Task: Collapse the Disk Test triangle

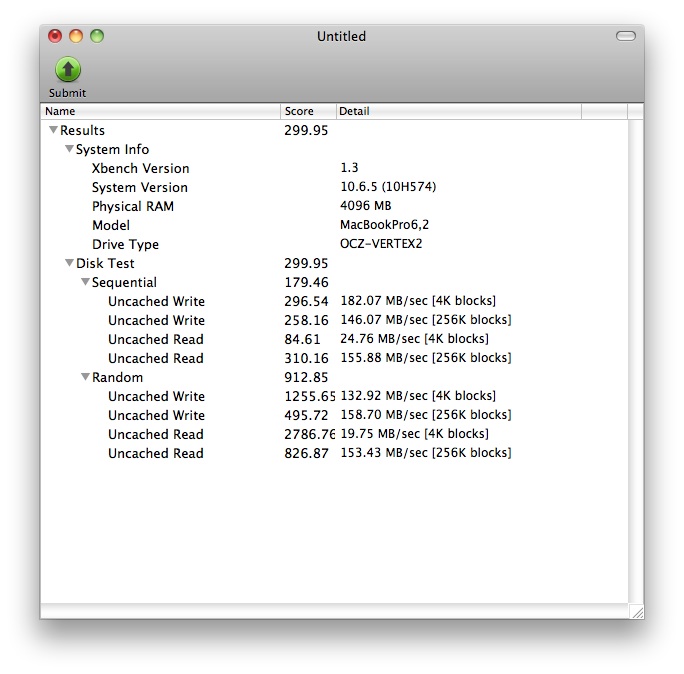Action: (x=69, y=263)
